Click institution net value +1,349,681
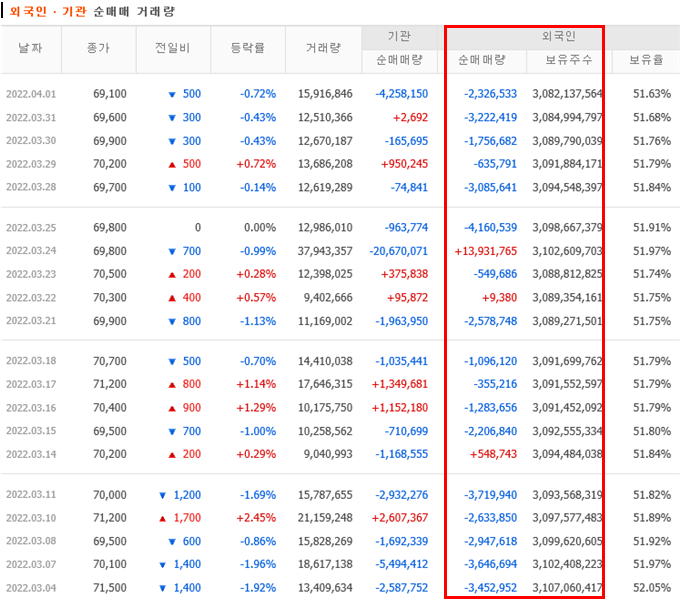This screenshot has width=690, height=610. [x=400, y=384]
